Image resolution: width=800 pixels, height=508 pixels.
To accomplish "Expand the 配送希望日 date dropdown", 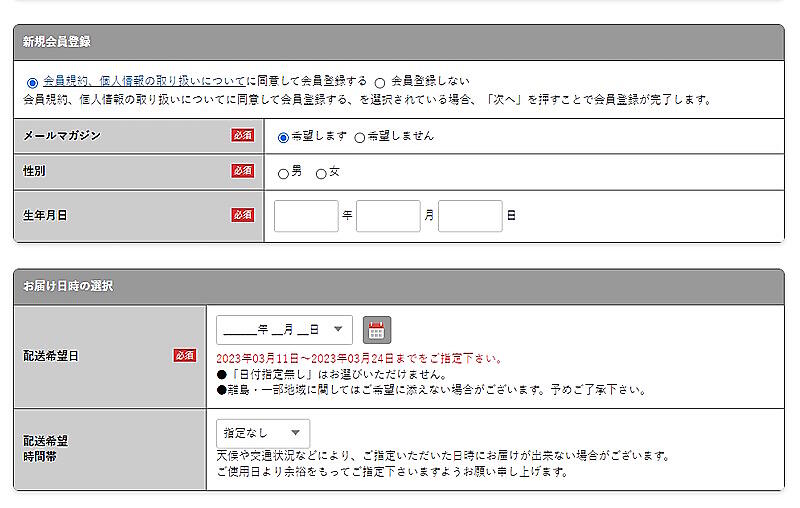I will click(284, 329).
